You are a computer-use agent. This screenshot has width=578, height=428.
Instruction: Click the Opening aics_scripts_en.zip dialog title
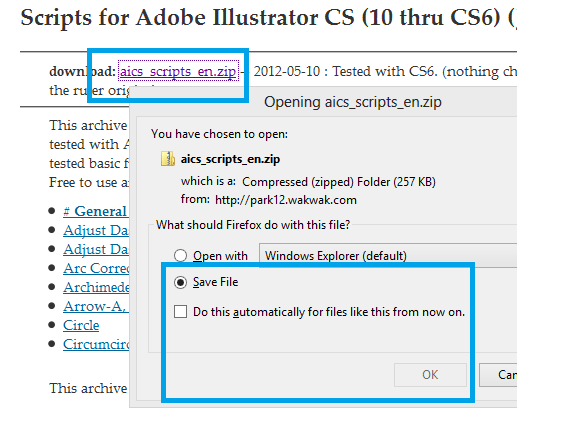tap(353, 102)
